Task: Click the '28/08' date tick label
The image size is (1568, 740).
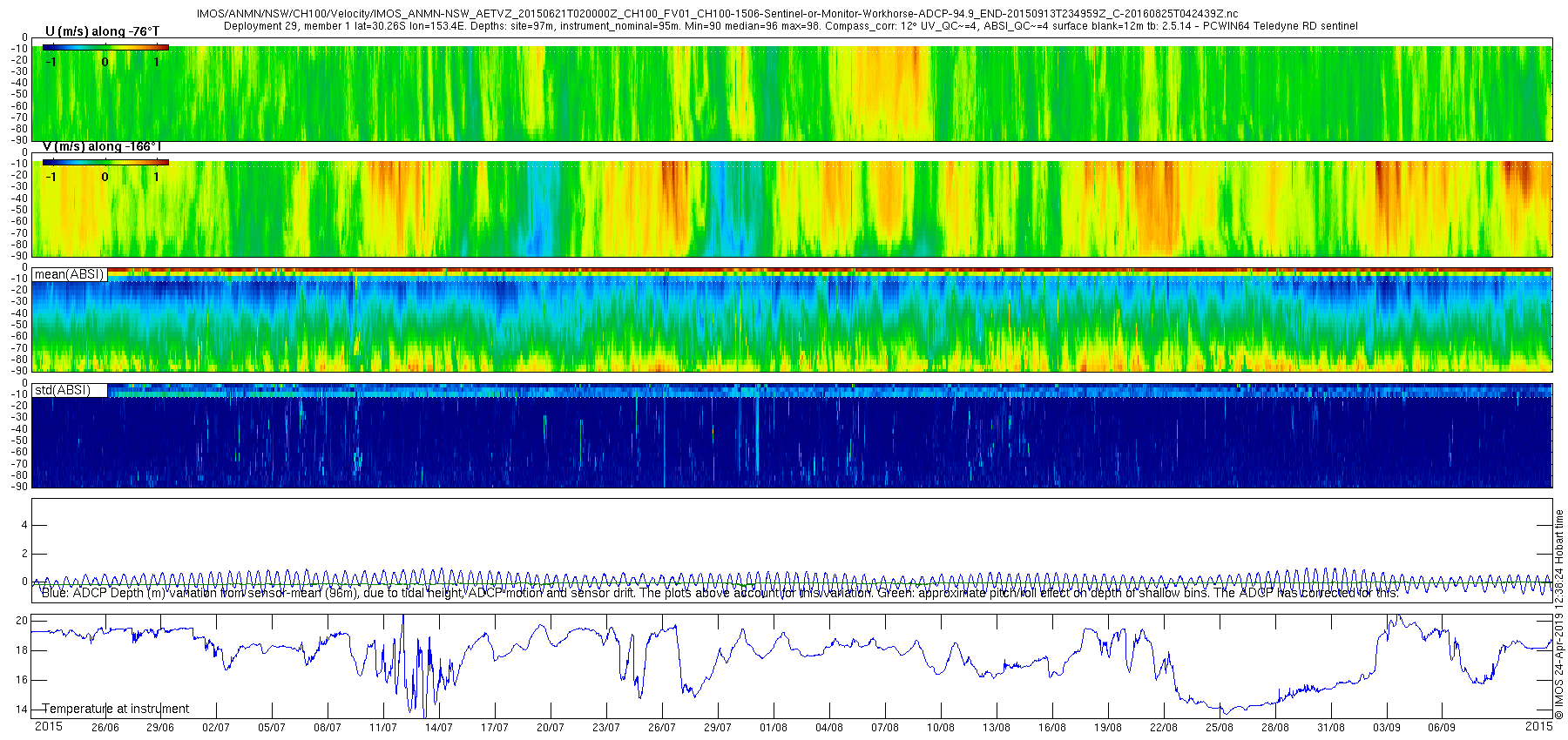Action: [x=1275, y=728]
